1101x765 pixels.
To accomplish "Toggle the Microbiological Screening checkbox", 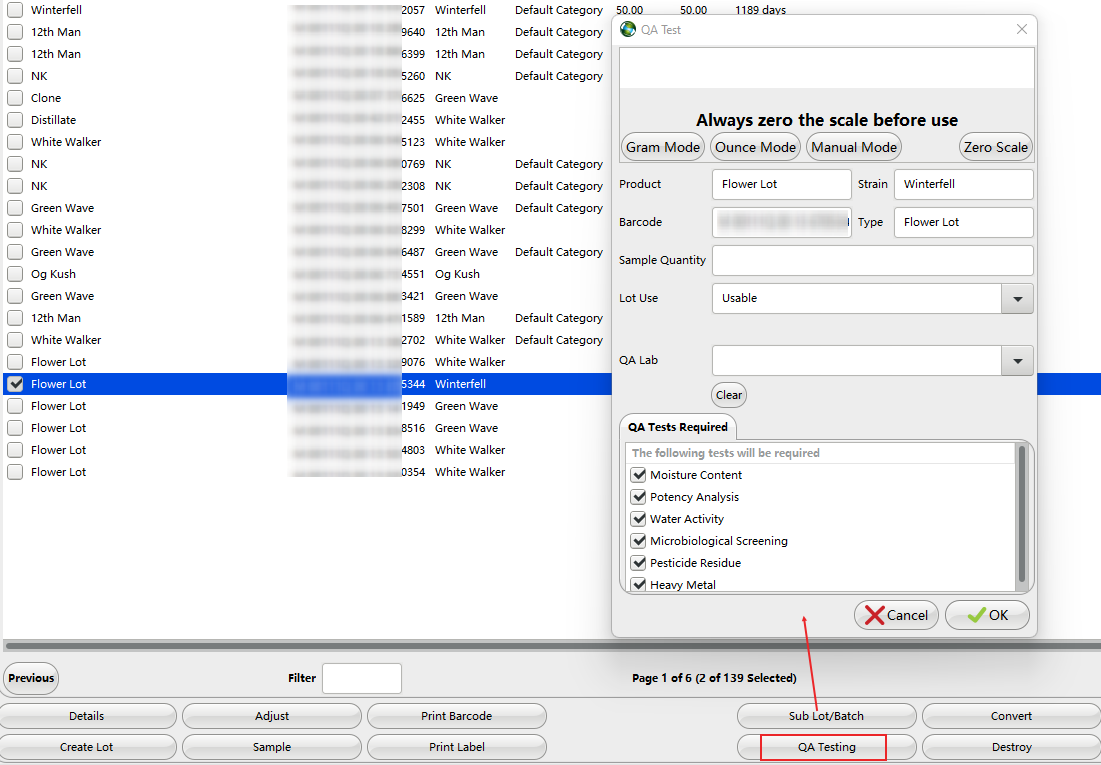I will (x=639, y=541).
